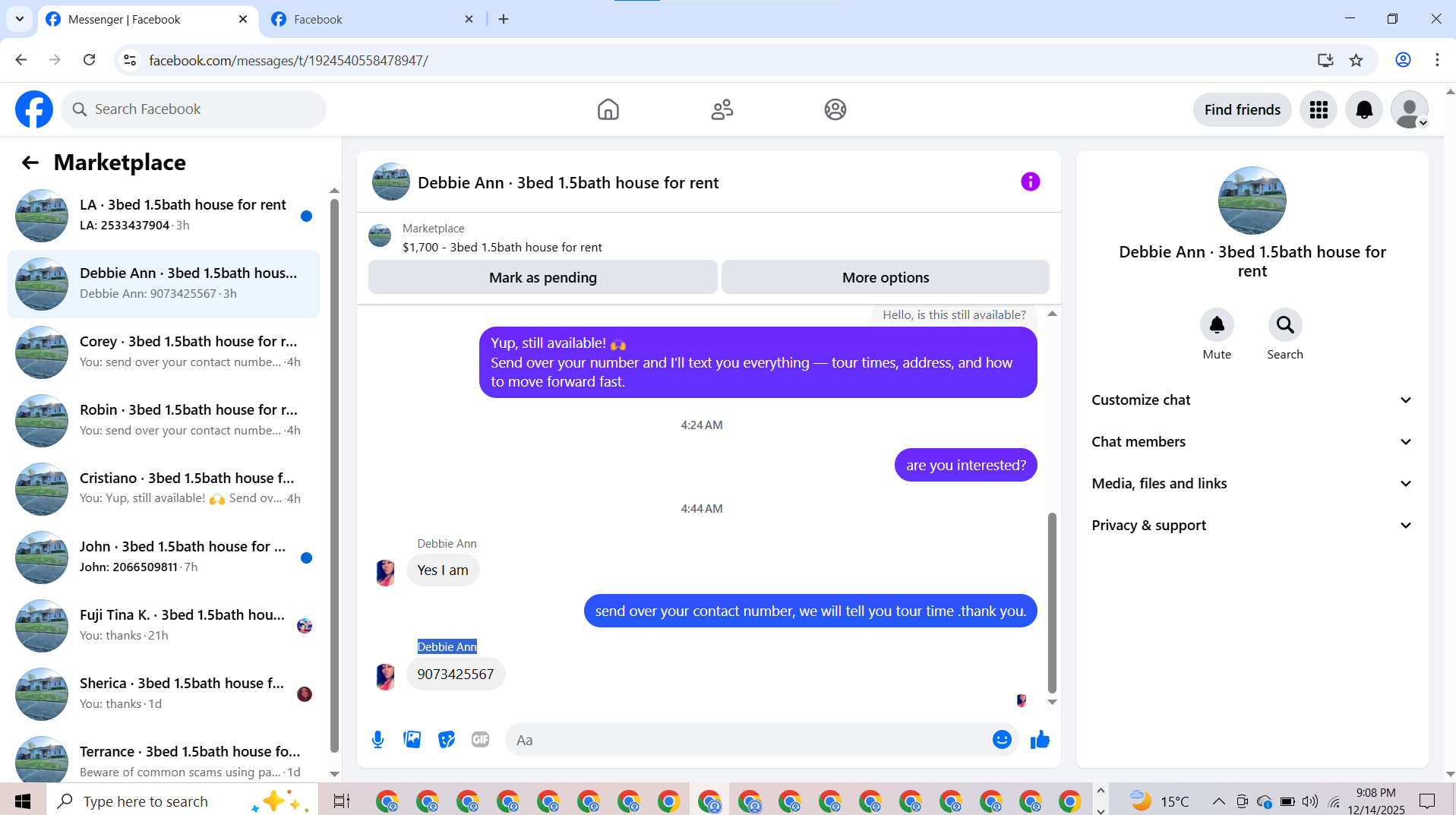The image size is (1456, 815).
Task: Open weather widget showing 15°C
Action: 1159,801
